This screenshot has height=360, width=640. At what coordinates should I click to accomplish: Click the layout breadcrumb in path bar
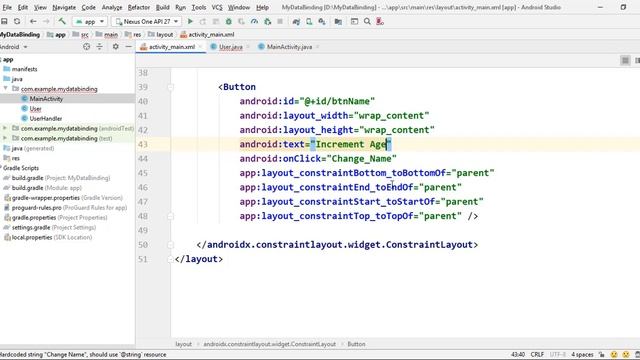pos(160,35)
